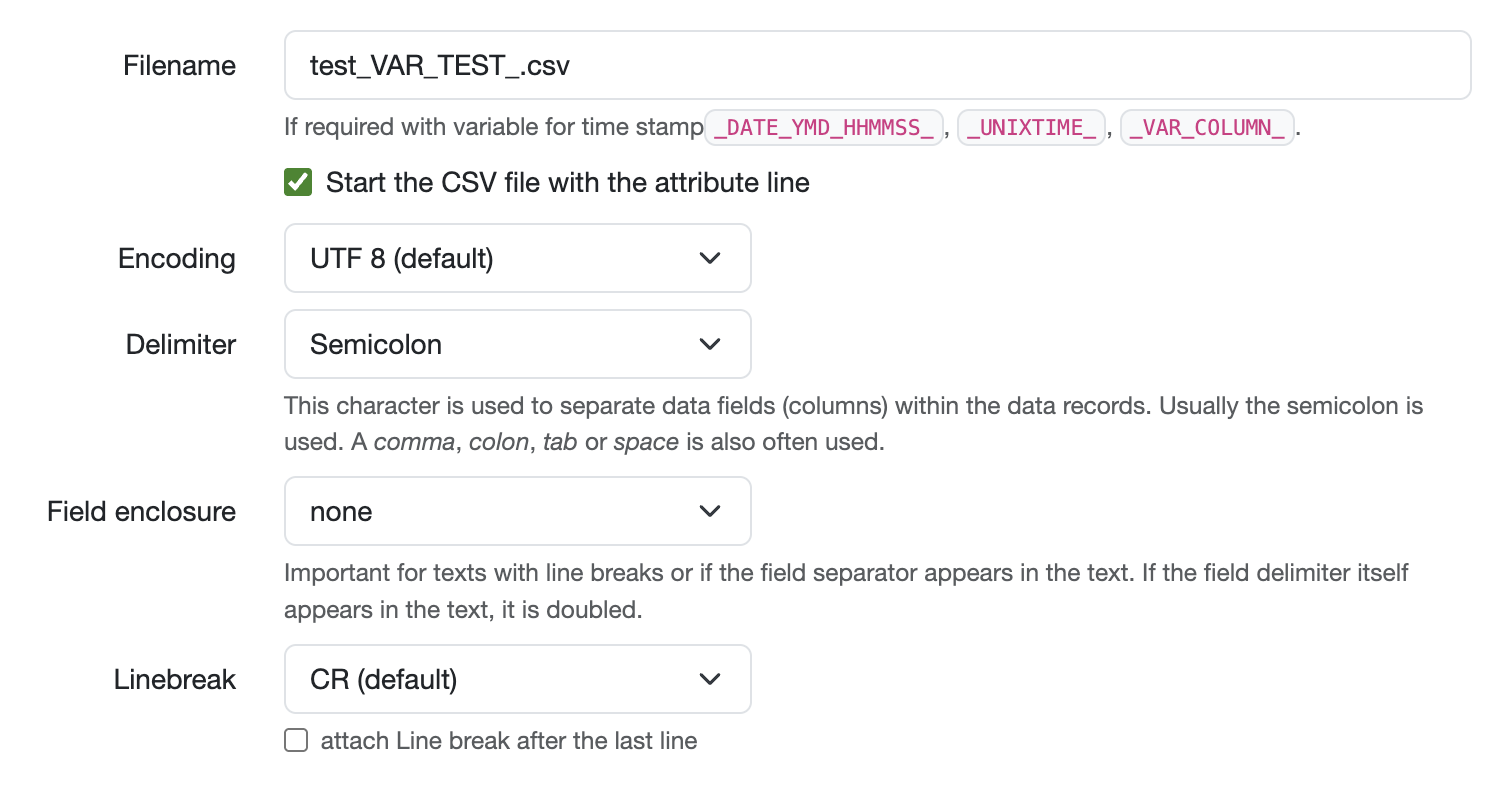The width and height of the screenshot is (1486, 790).
Task: Open the 'CR (default)' linebreak dropdown
Action: 517,679
